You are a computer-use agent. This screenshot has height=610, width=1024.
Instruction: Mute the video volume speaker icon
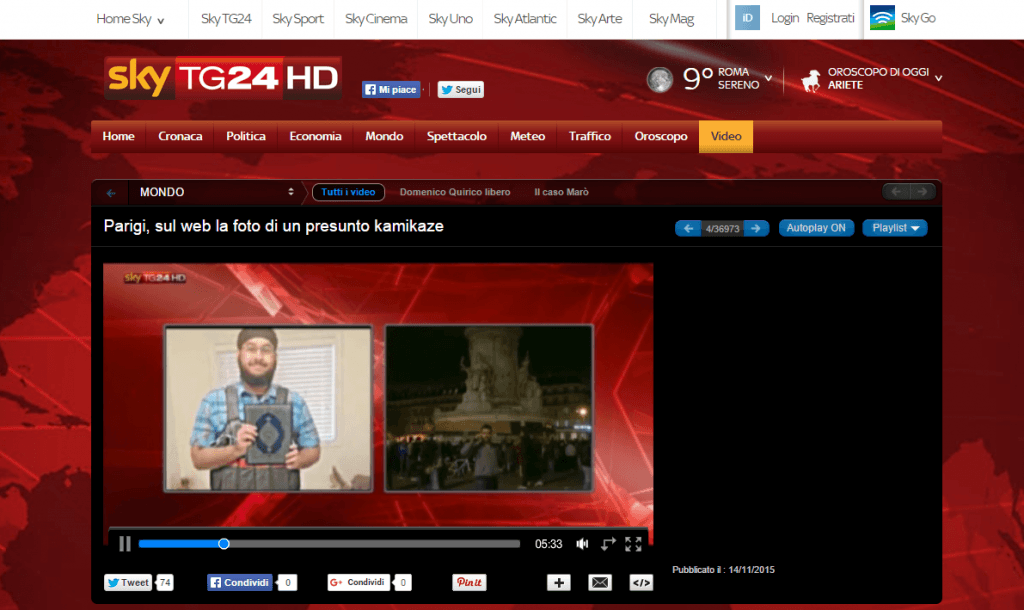(x=582, y=544)
